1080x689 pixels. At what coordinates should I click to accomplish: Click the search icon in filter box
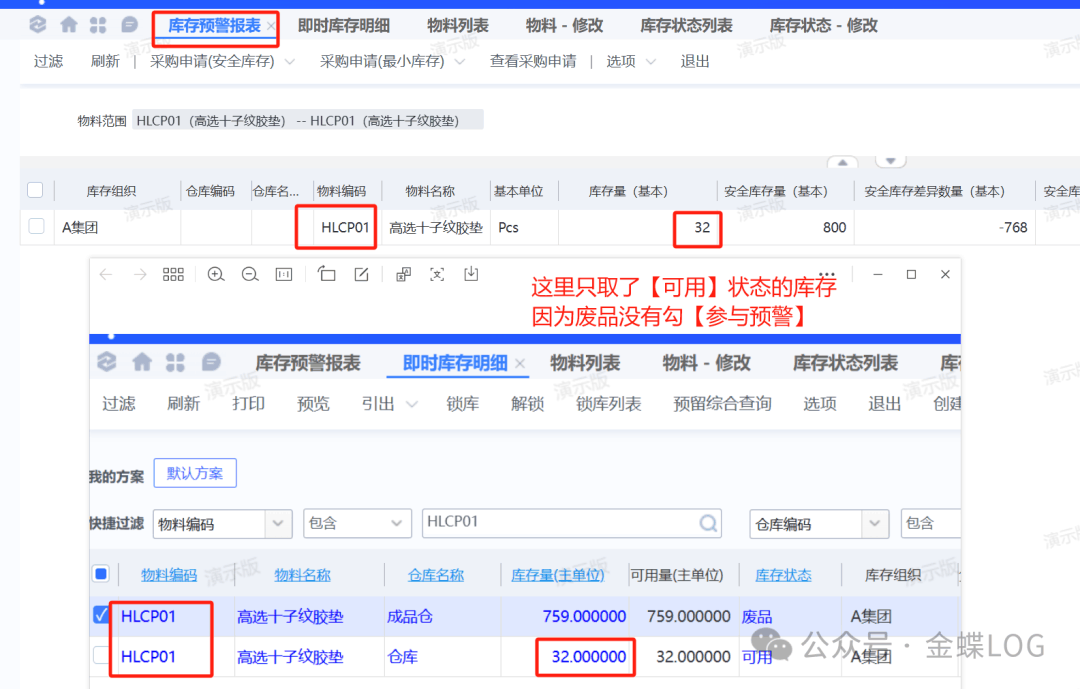point(708,523)
